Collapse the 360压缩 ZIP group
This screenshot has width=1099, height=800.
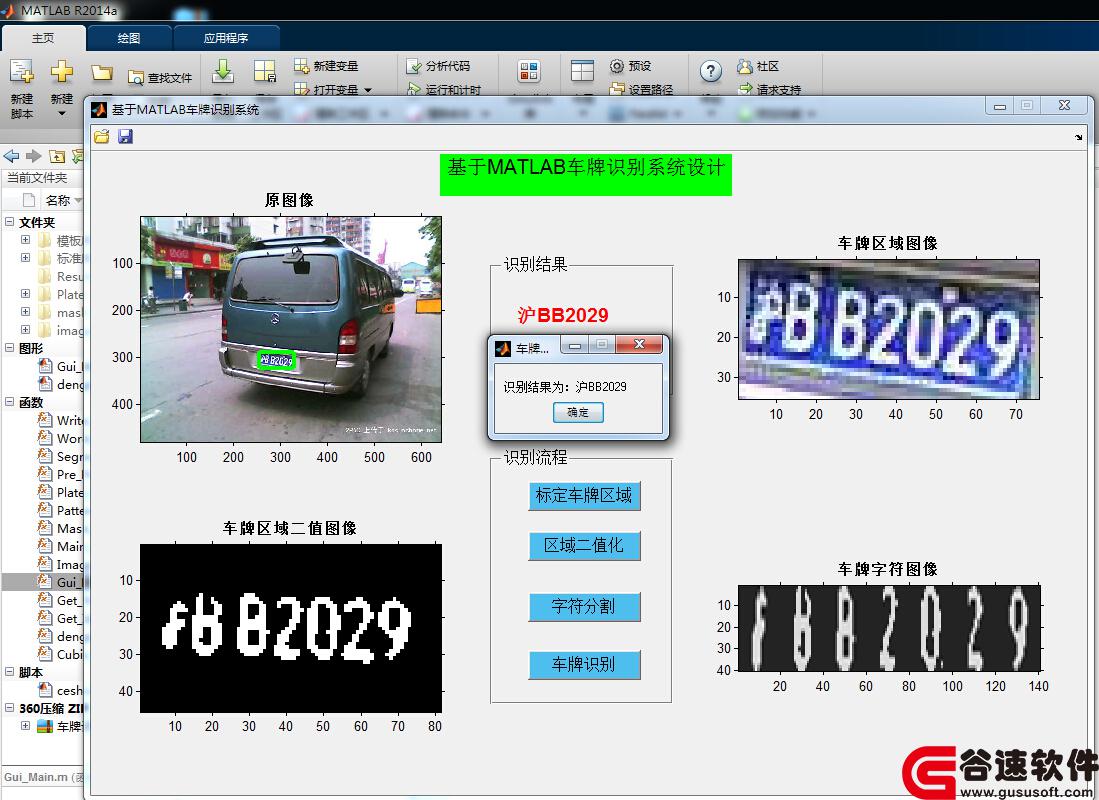click(10, 707)
